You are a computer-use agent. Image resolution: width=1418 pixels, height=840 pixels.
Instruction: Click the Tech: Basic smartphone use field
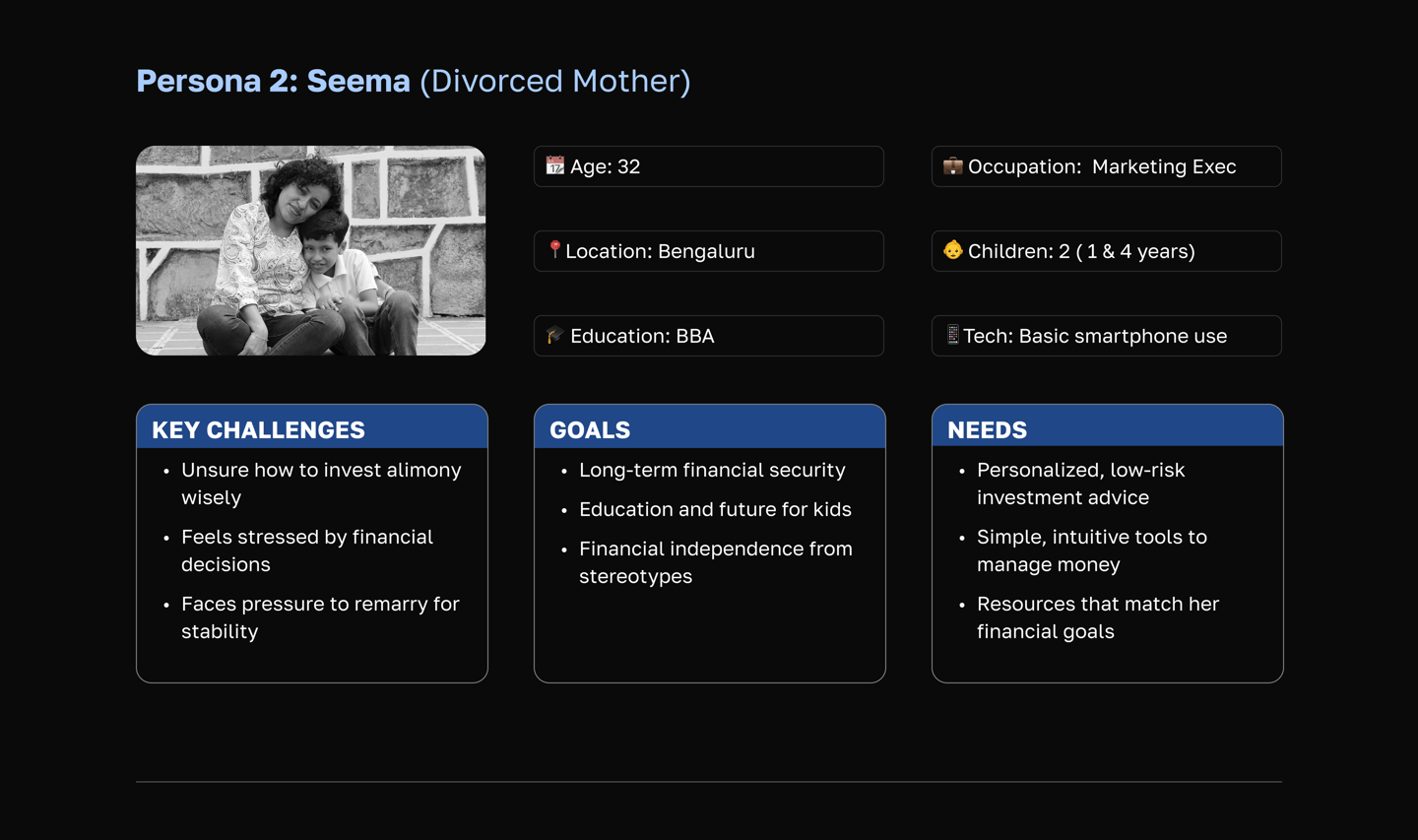tap(1107, 336)
